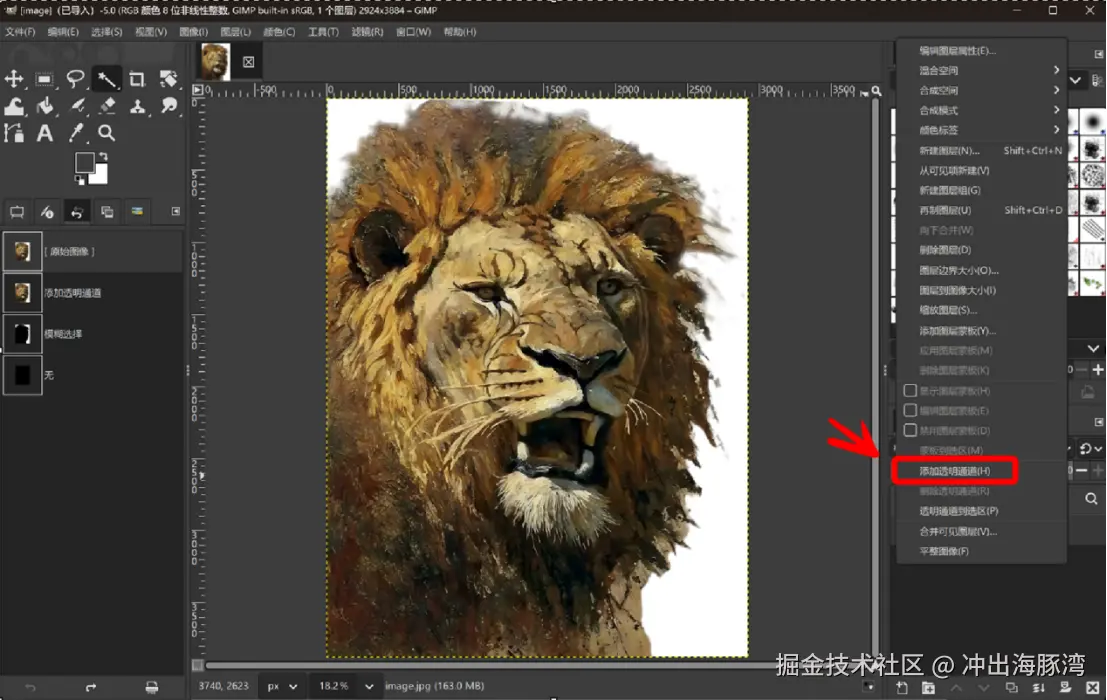Select the Crop tool
This screenshot has width=1107, height=700.
click(x=137, y=78)
